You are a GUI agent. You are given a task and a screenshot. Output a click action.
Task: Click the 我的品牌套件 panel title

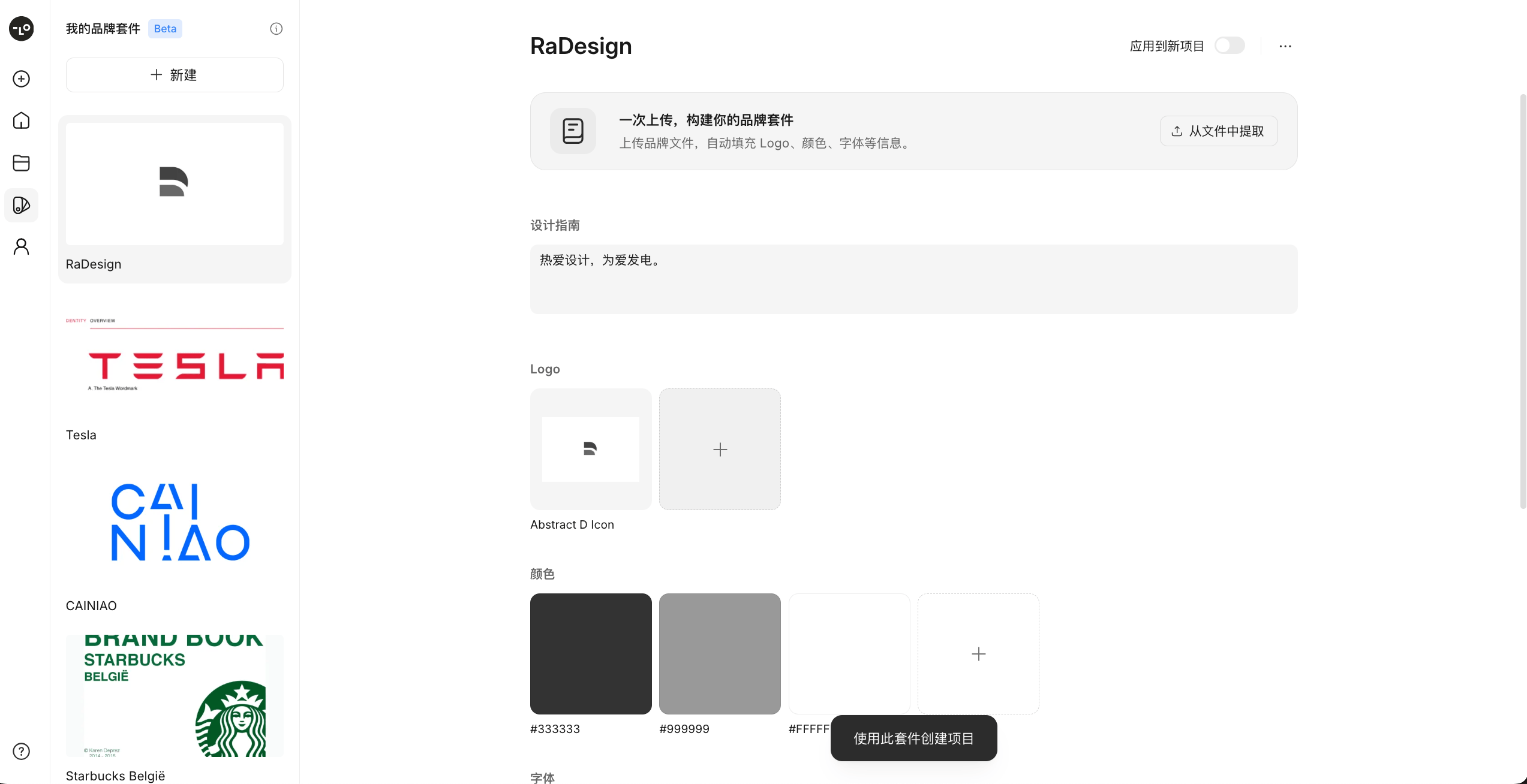click(x=103, y=29)
